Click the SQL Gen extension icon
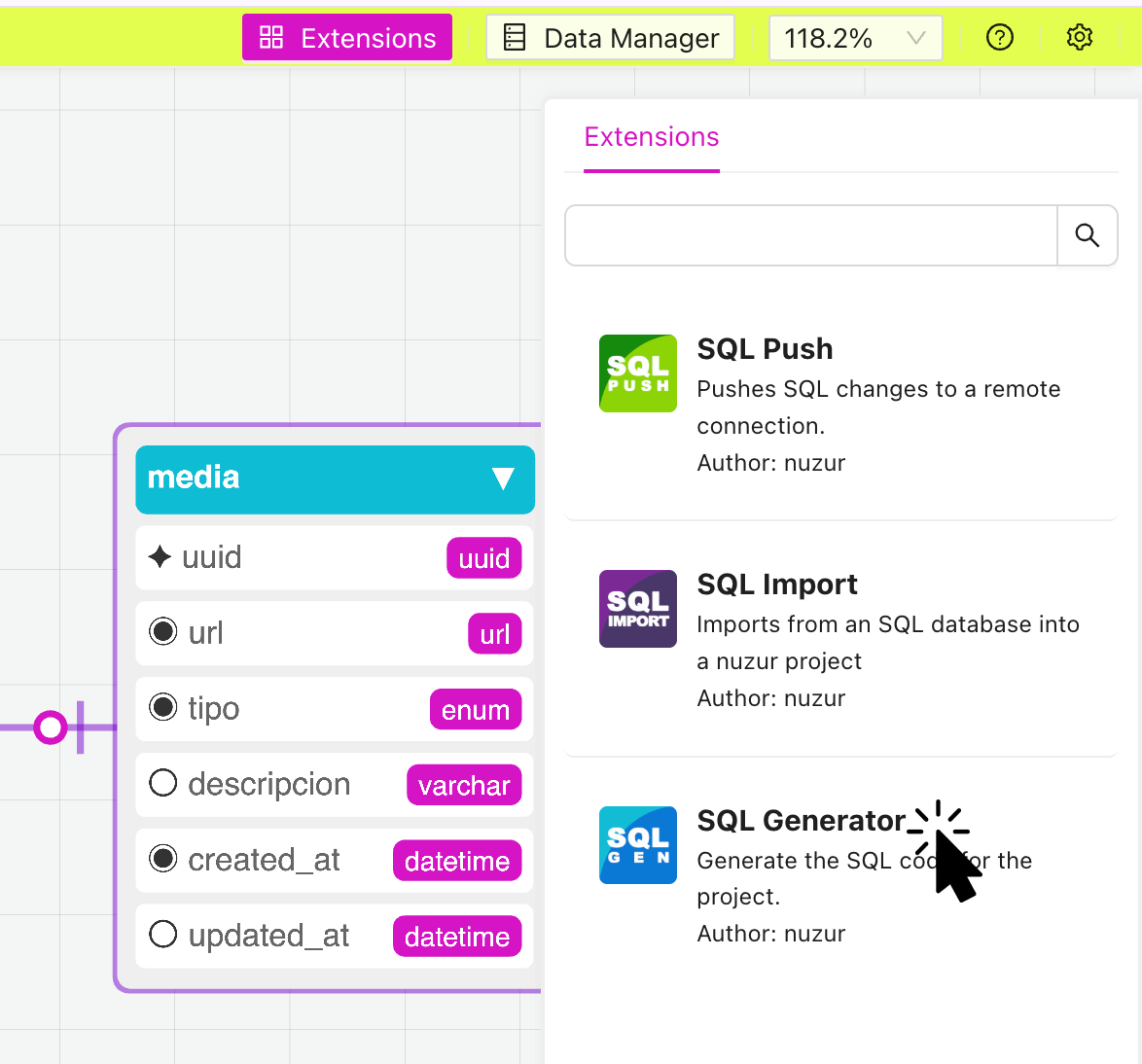The width and height of the screenshot is (1142, 1064). click(637, 844)
